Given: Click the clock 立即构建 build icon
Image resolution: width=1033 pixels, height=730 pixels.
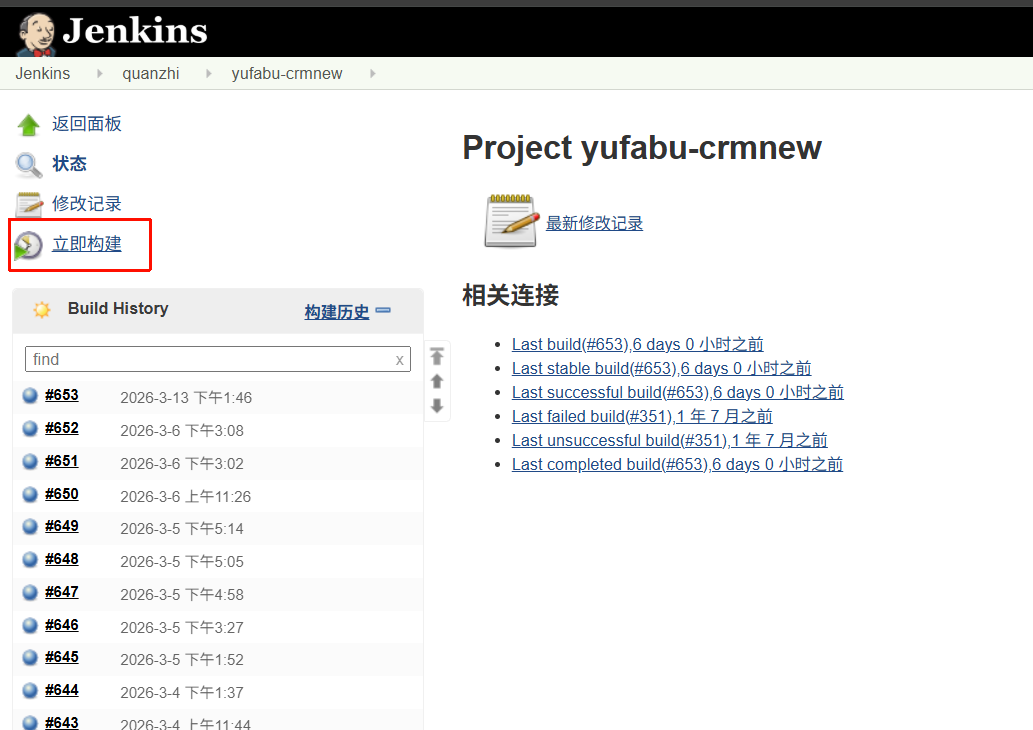Looking at the screenshot, I should coord(28,245).
